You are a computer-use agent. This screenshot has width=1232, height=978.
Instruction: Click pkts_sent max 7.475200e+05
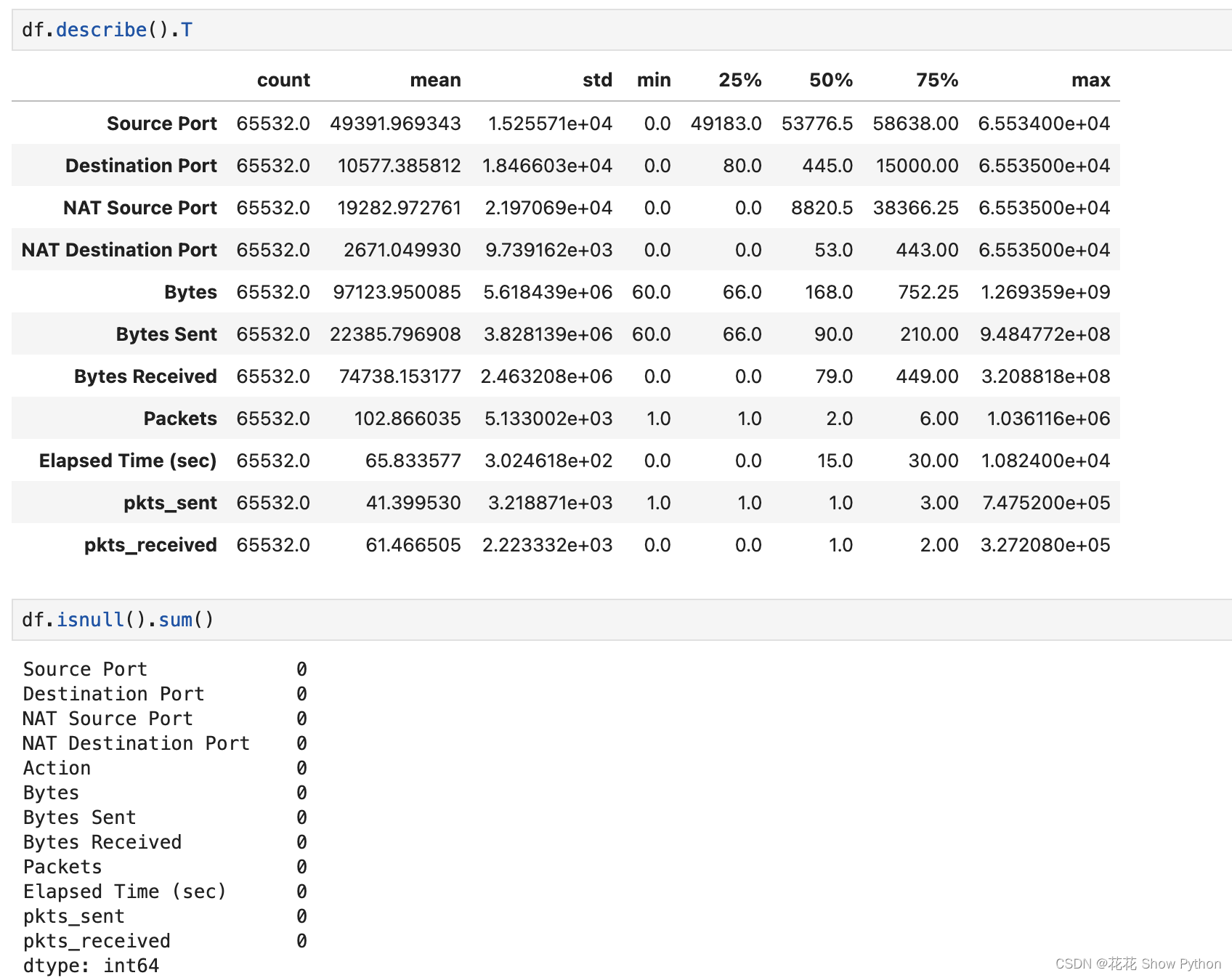click(1046, 503)
